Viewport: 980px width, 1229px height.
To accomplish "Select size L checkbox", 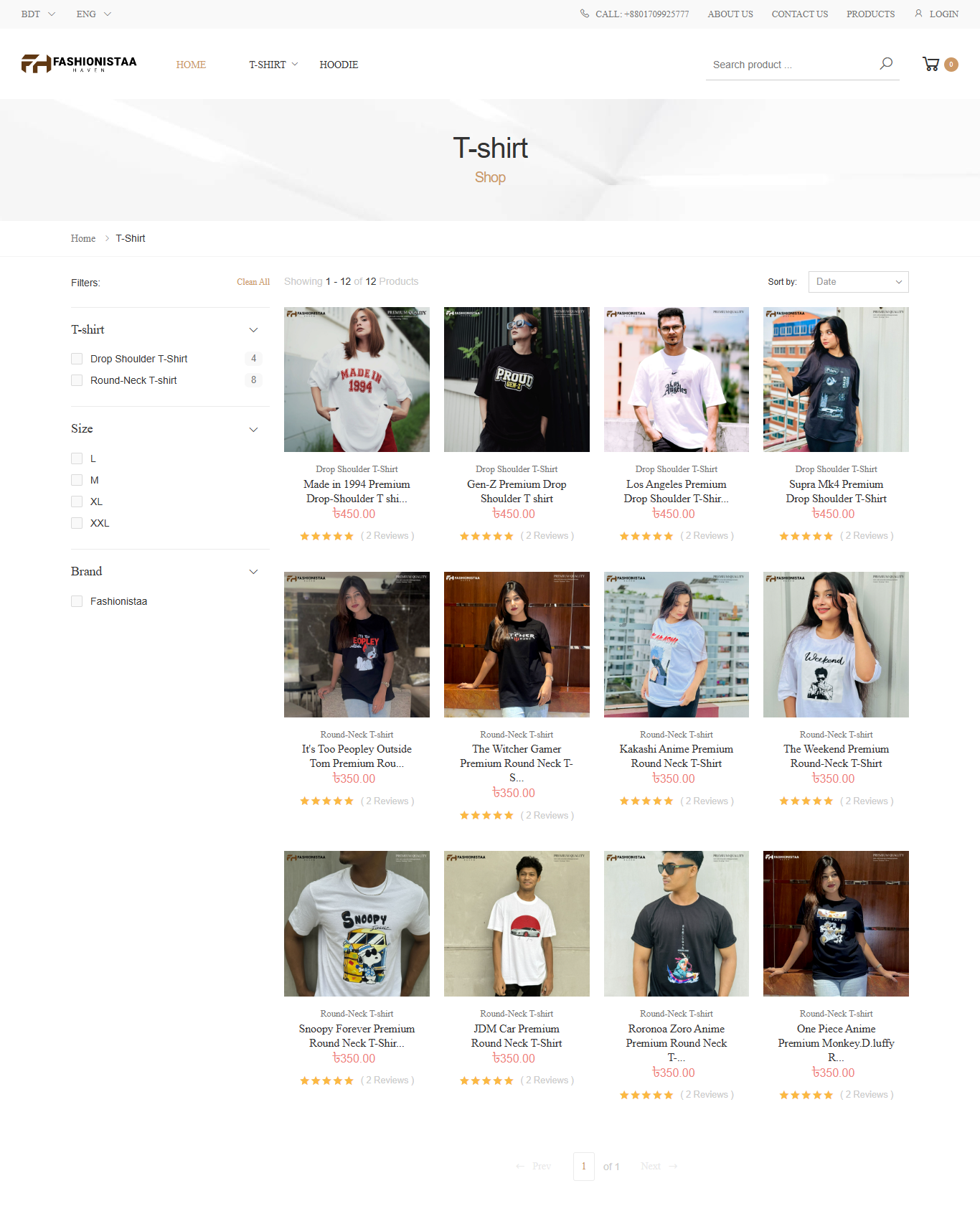I will pos(77,458).
